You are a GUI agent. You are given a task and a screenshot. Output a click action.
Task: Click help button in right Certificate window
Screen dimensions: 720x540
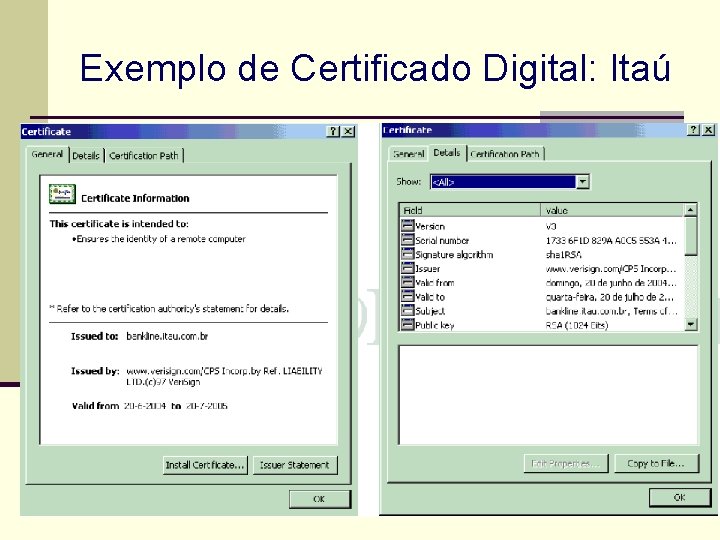click(693, 130)
